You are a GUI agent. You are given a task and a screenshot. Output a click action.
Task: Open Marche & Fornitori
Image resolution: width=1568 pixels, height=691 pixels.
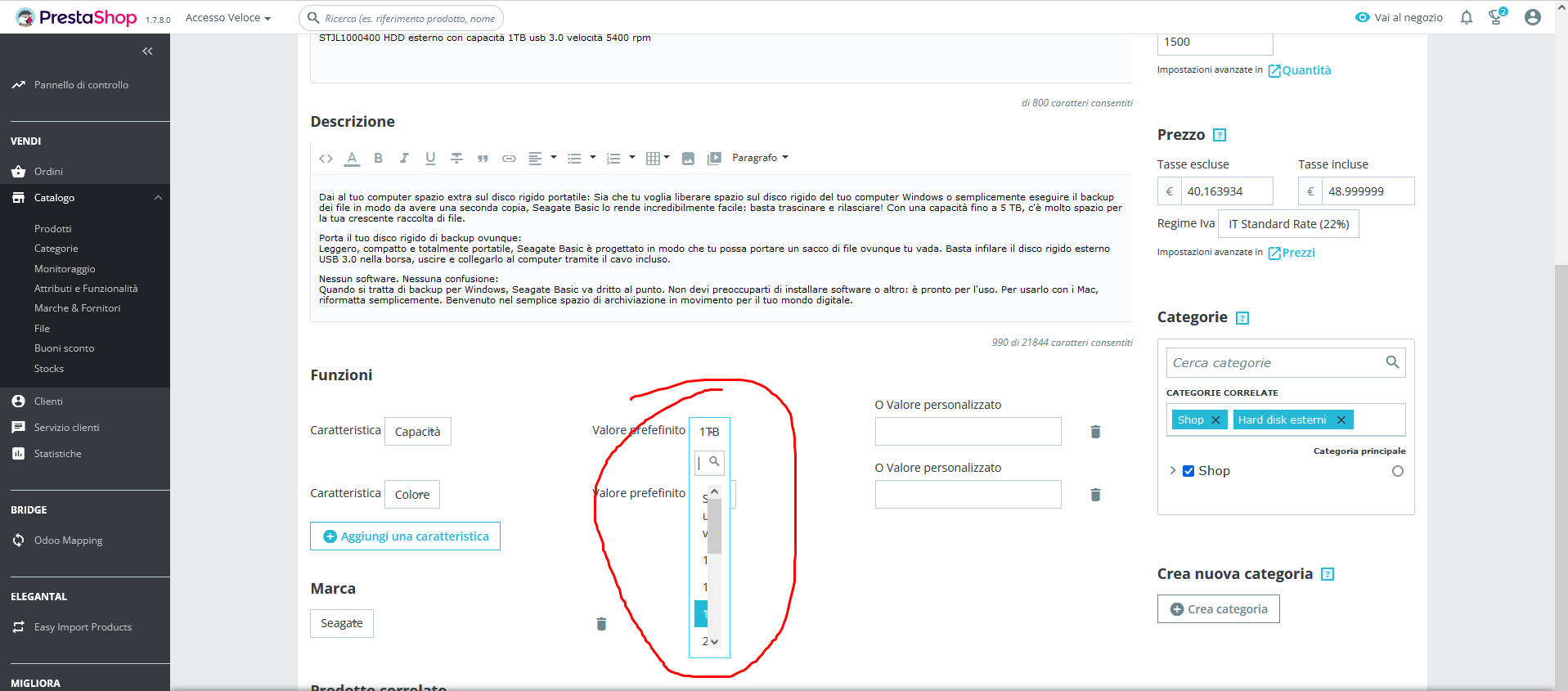pyautogui.click(x=77, y=308)
